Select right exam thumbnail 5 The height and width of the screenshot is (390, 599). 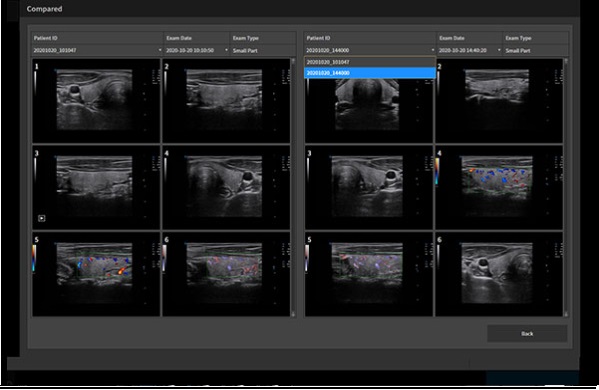point(369,274)
